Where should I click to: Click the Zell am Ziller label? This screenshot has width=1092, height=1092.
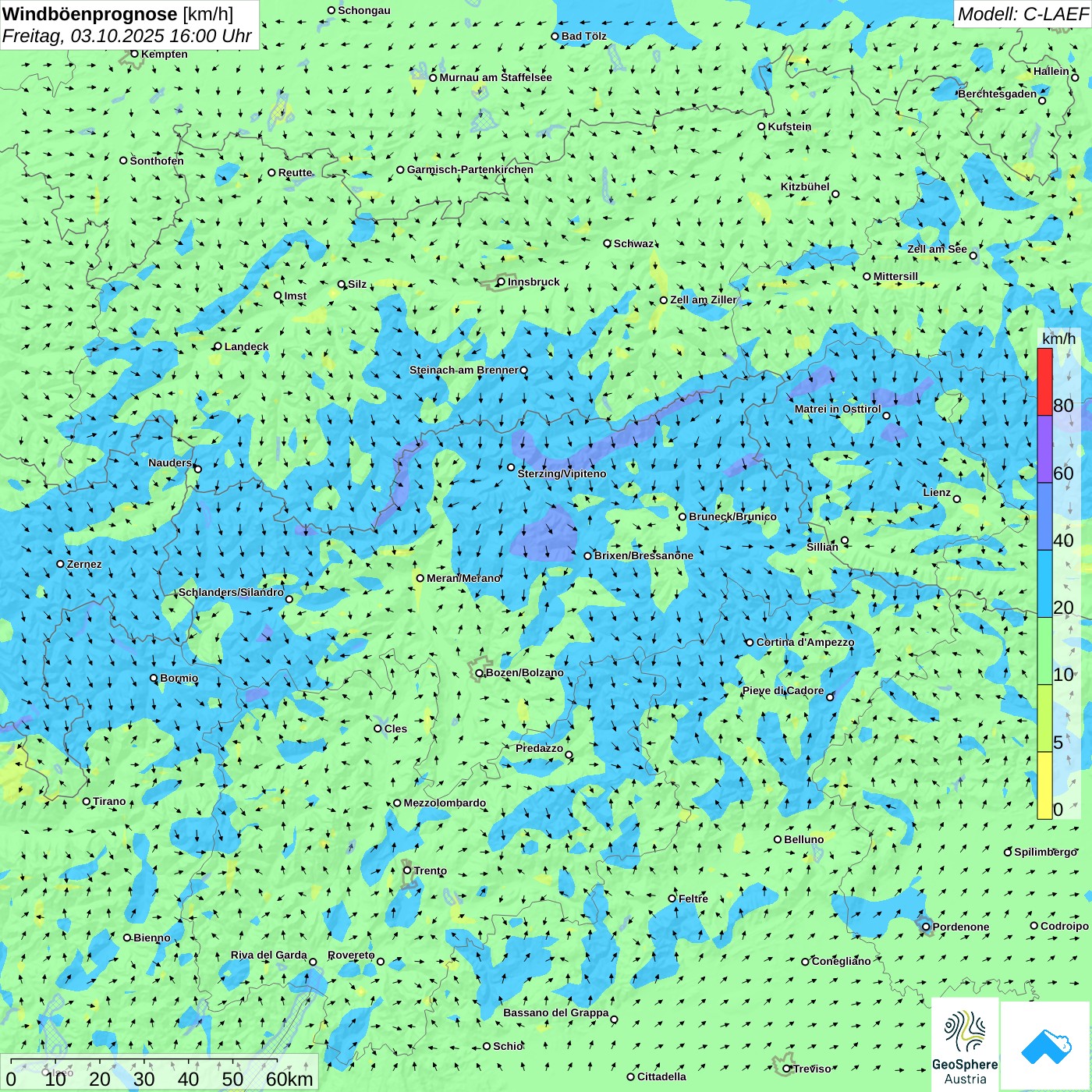(703, 300)
